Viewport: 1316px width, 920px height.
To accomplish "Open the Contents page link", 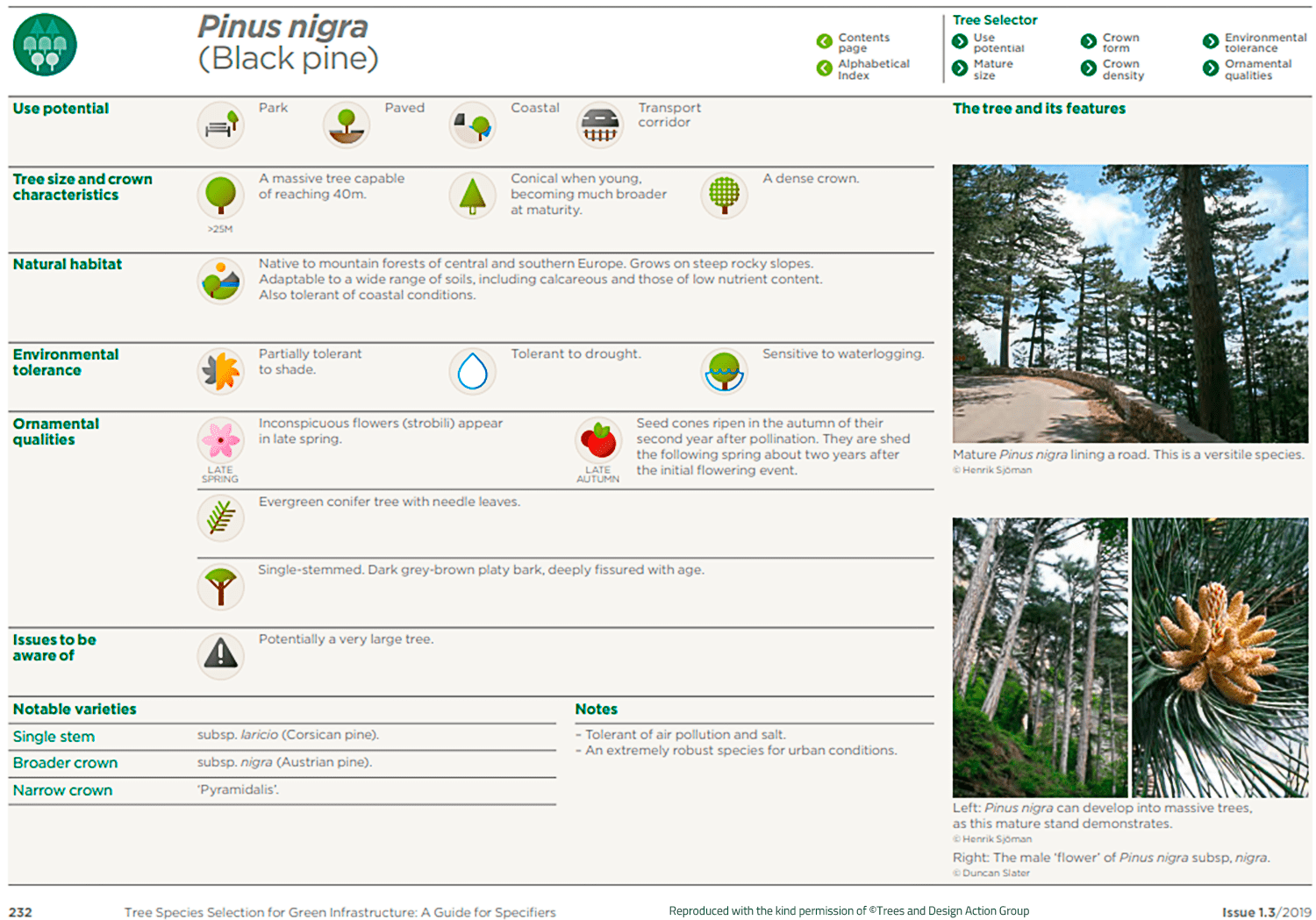I will point(864,42).
